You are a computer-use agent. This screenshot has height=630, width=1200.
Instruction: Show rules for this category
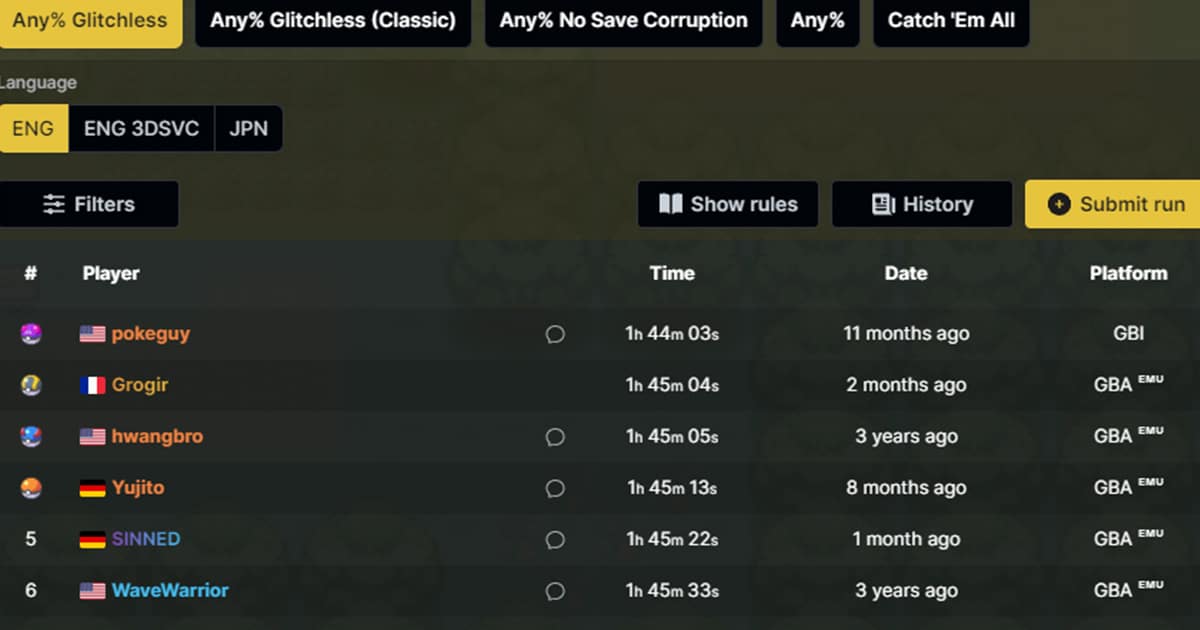[x=728, y=204]
